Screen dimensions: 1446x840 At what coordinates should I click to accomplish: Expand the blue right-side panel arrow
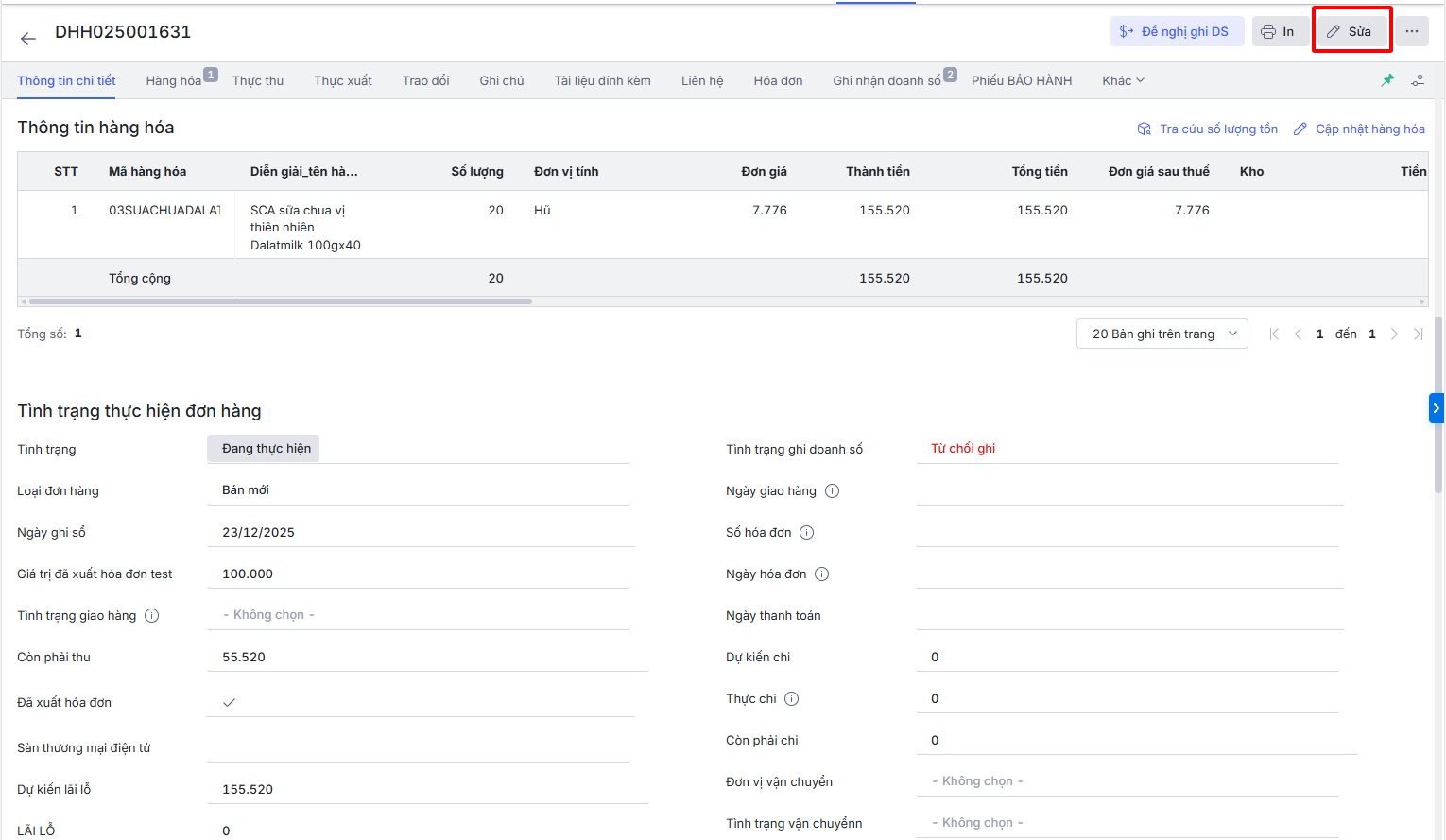click(x=1436, y=408)
